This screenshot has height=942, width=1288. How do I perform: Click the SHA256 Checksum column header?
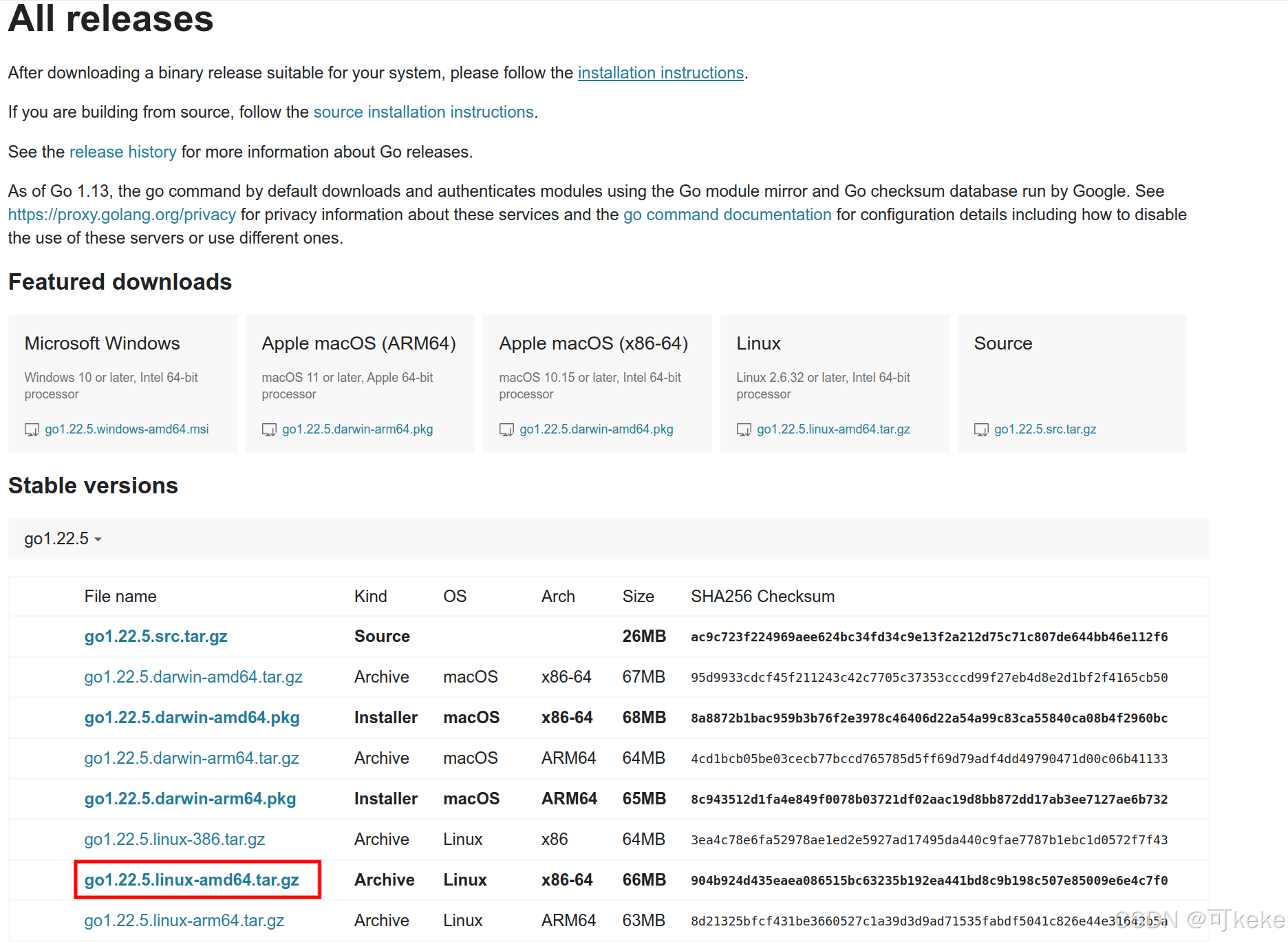762,597
